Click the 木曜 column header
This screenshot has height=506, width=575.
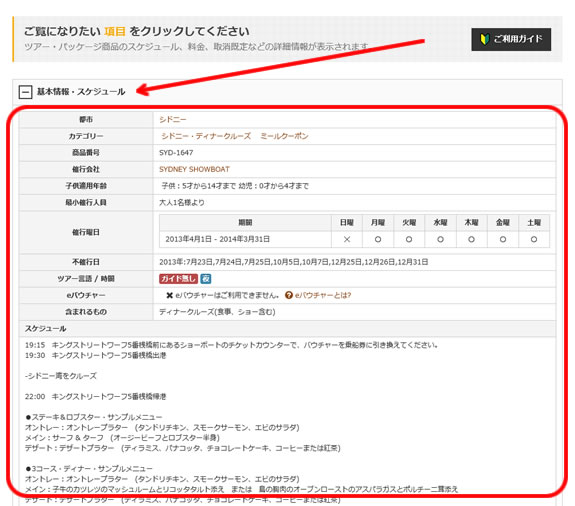pyautogui.click(x=471, y=223)
